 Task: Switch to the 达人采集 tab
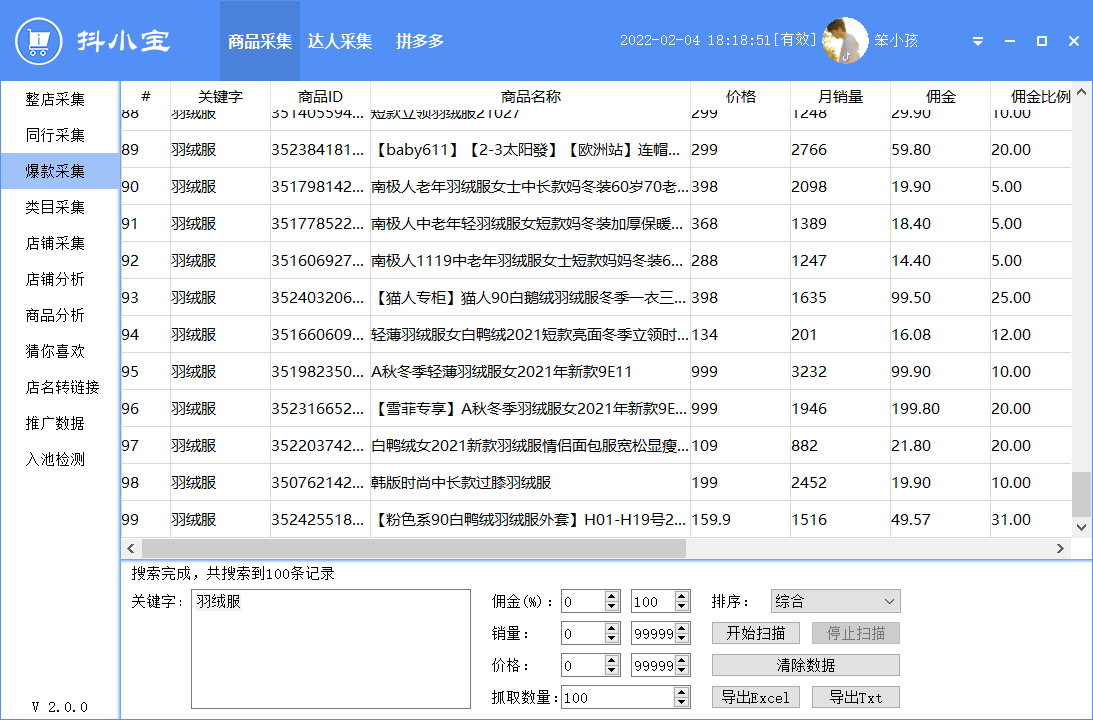click(340, 41)
